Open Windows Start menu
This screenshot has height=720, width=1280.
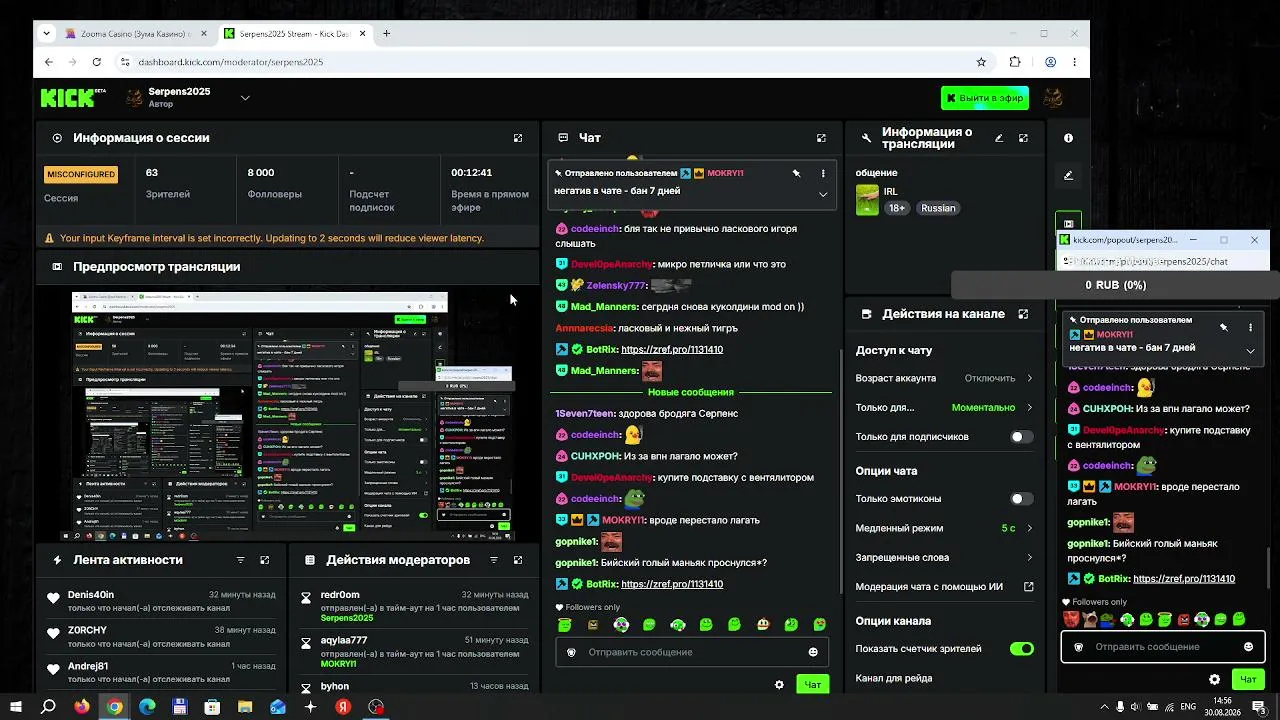coord(16,707)
